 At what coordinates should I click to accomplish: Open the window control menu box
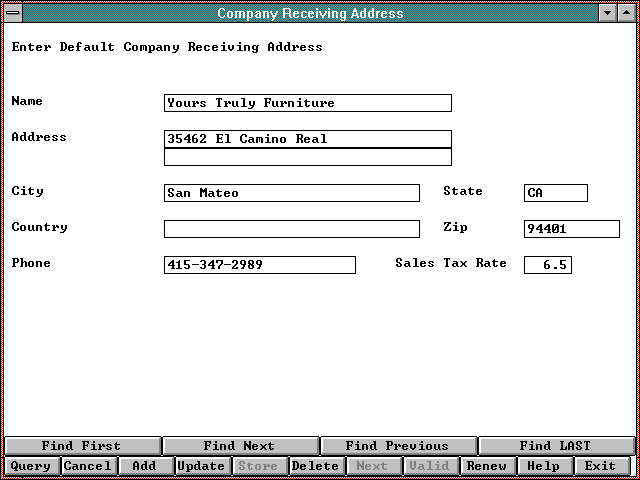pyautogui.click(x=12, y=13)
